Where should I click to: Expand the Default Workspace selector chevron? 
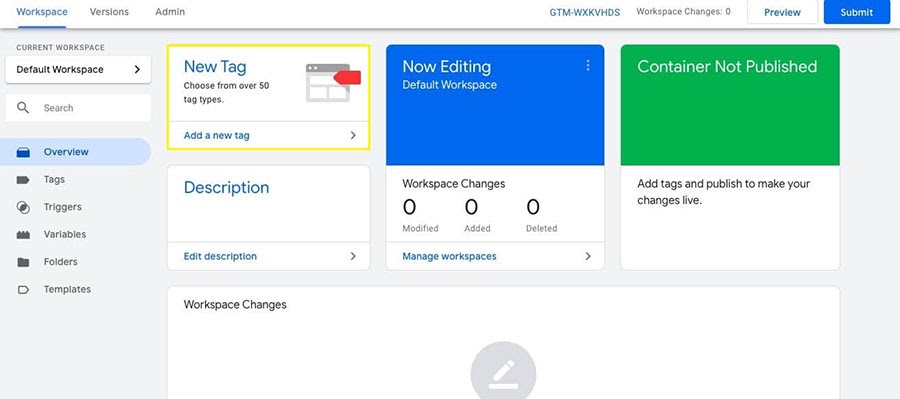coord(137,69)
